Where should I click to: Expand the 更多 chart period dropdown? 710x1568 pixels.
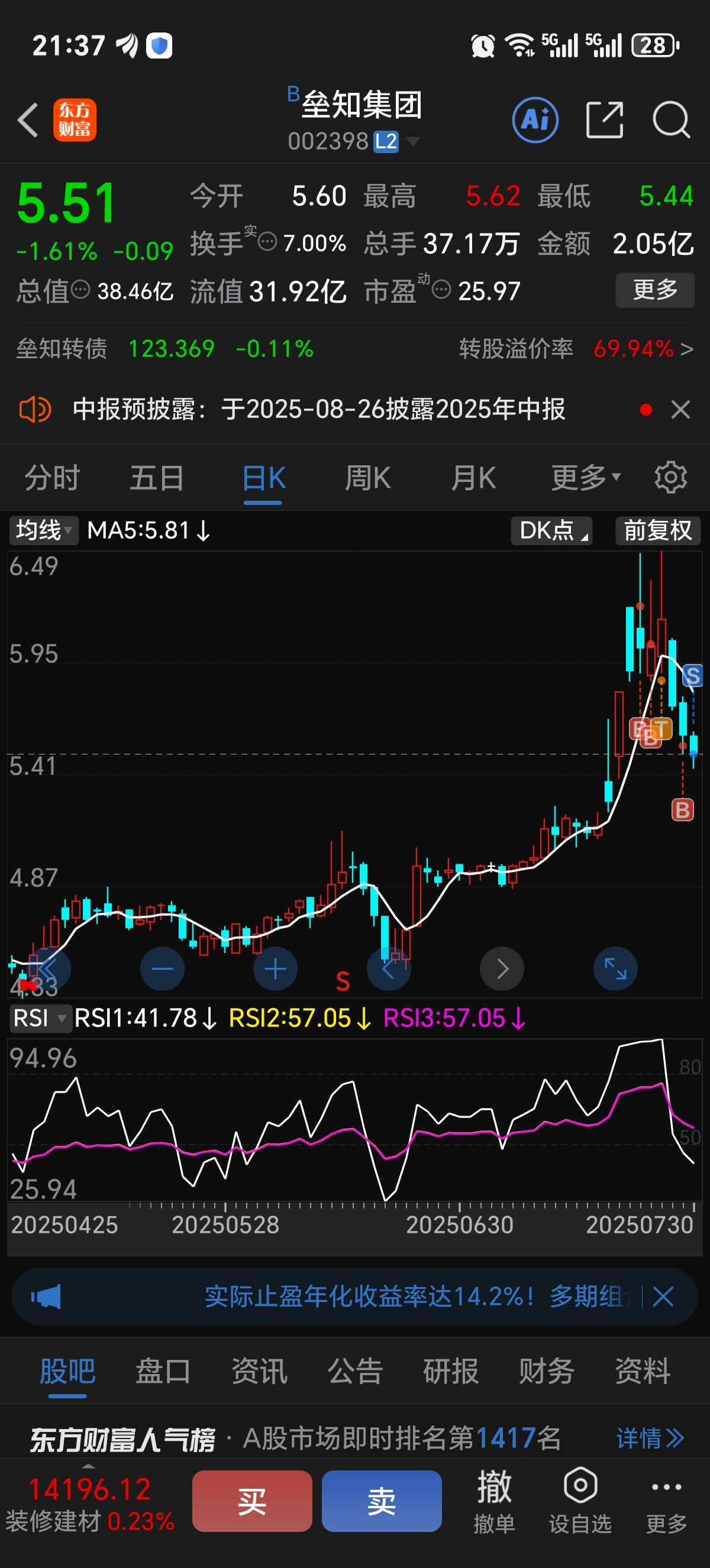coord(586,477)
